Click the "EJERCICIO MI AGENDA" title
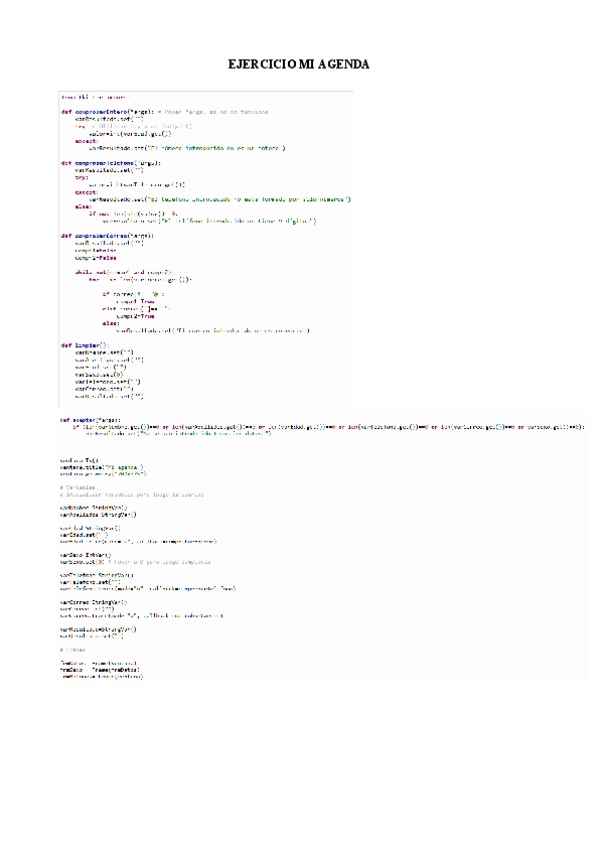Screen dimensions: 600x848 299,64
